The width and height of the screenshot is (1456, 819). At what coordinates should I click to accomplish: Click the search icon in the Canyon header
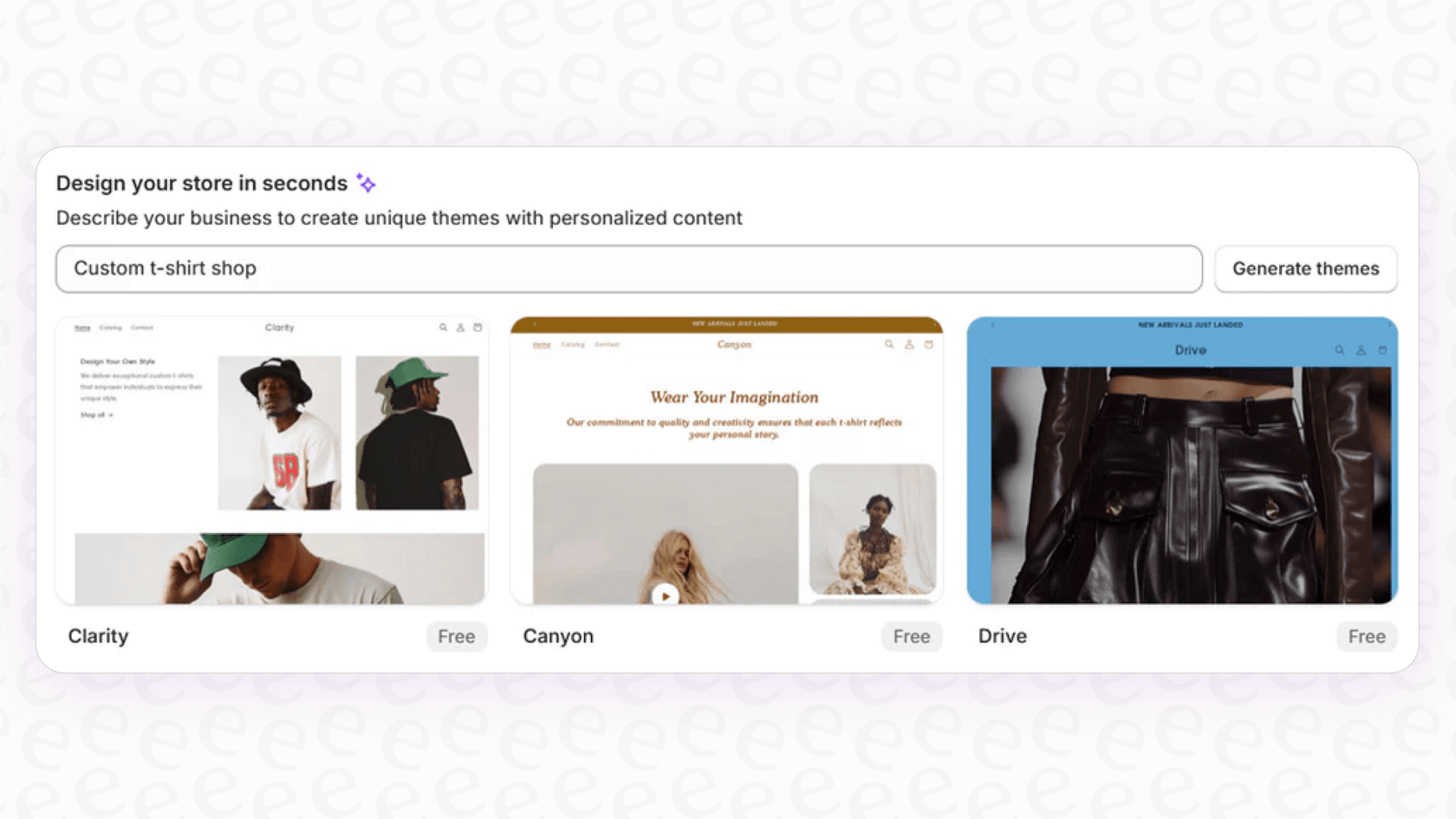pyautogui.click(x=889, y=344)
